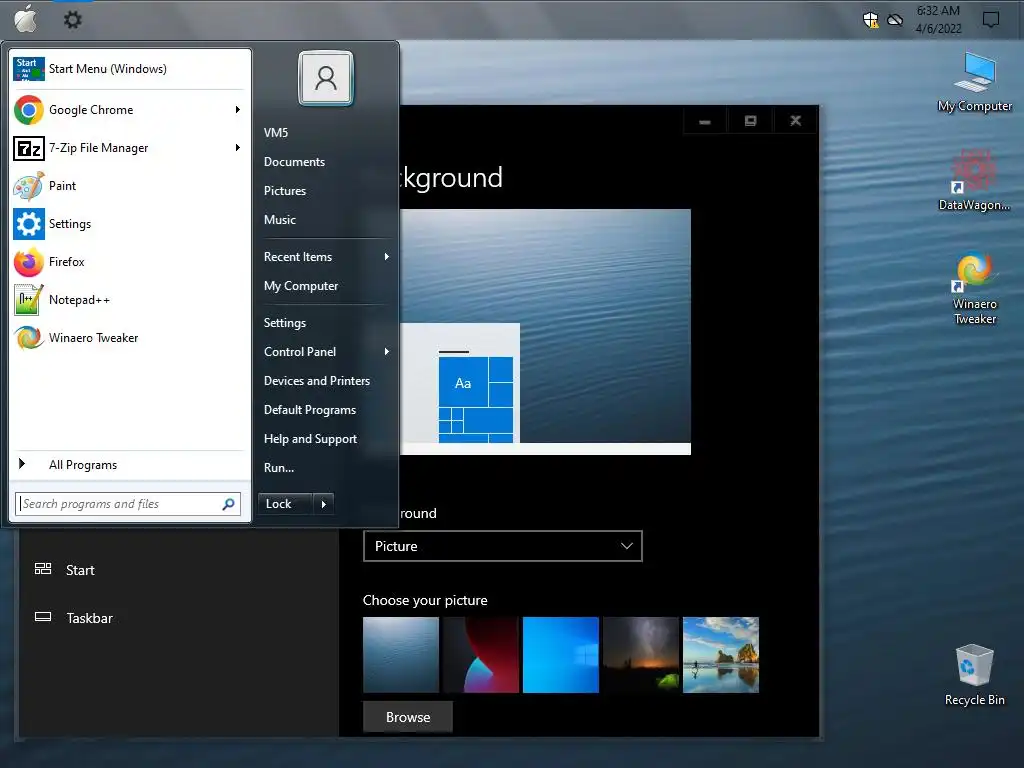
Task: Launch Firefox from start menu
Action: (x=129, y=262)
